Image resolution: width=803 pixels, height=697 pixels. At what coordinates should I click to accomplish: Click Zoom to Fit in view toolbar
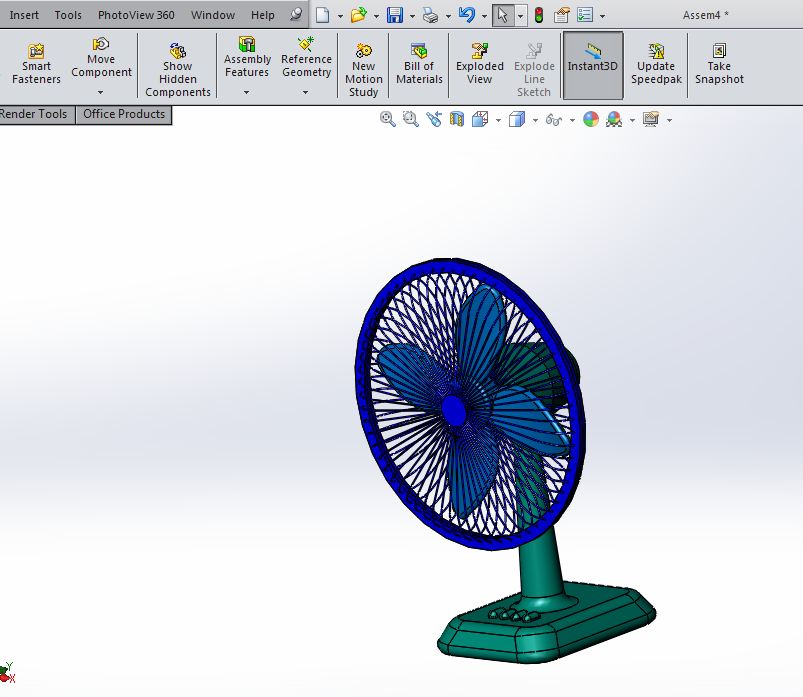click(388, 119)
